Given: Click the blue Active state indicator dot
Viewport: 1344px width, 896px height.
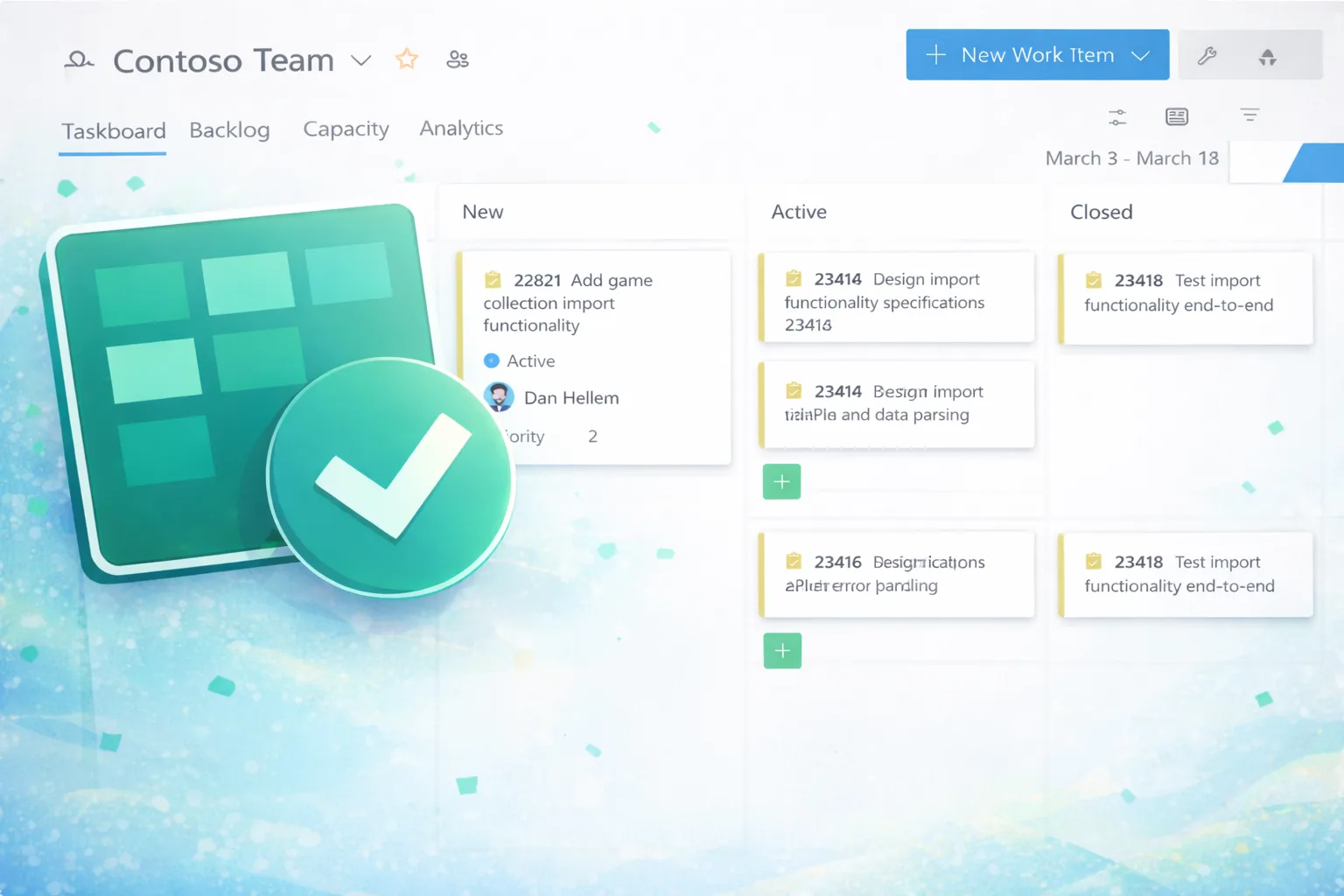Looking at the screenshot, I should [x=492, y=360].
